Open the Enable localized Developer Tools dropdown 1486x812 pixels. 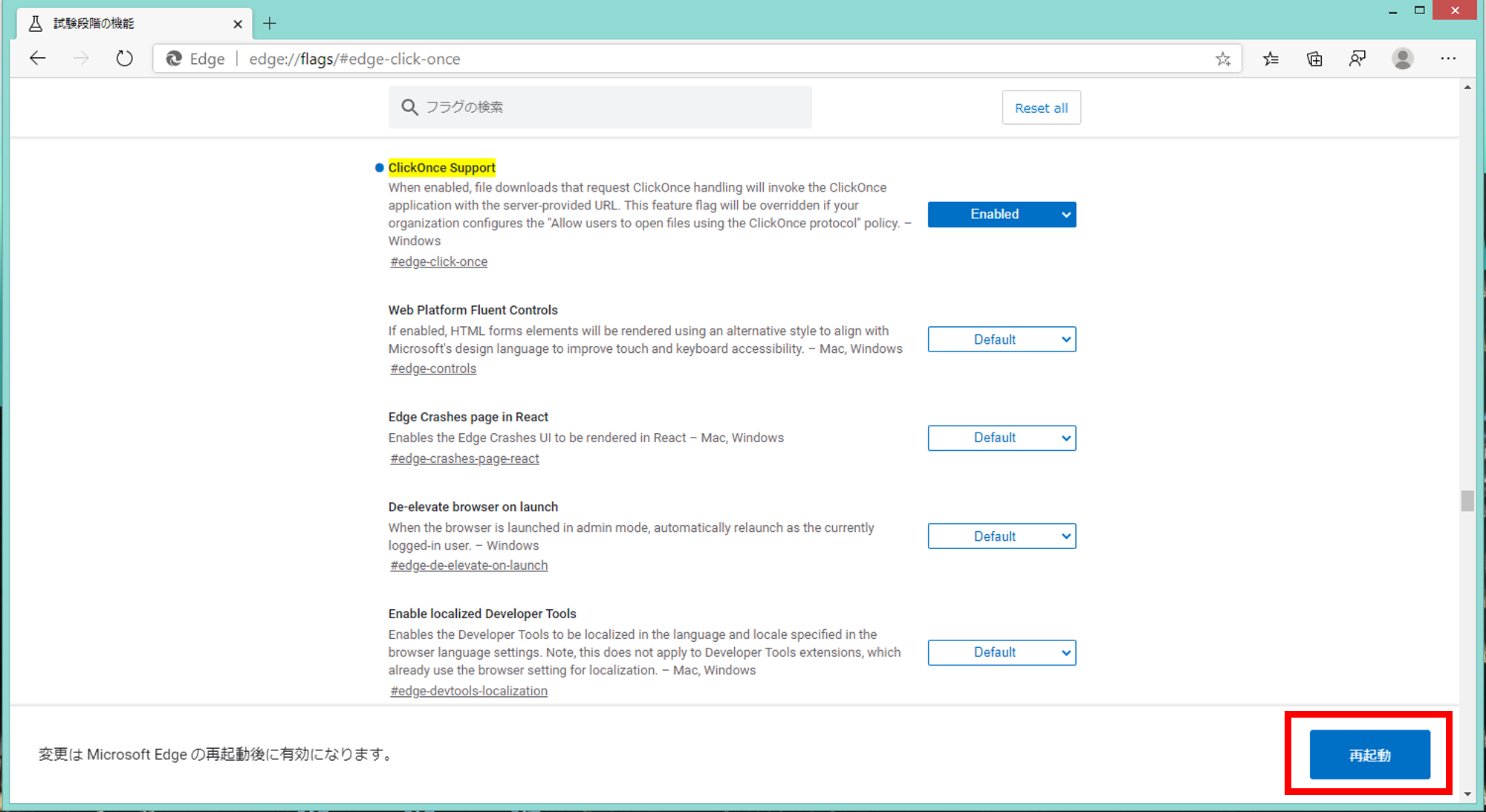[x=1002, y=652]
